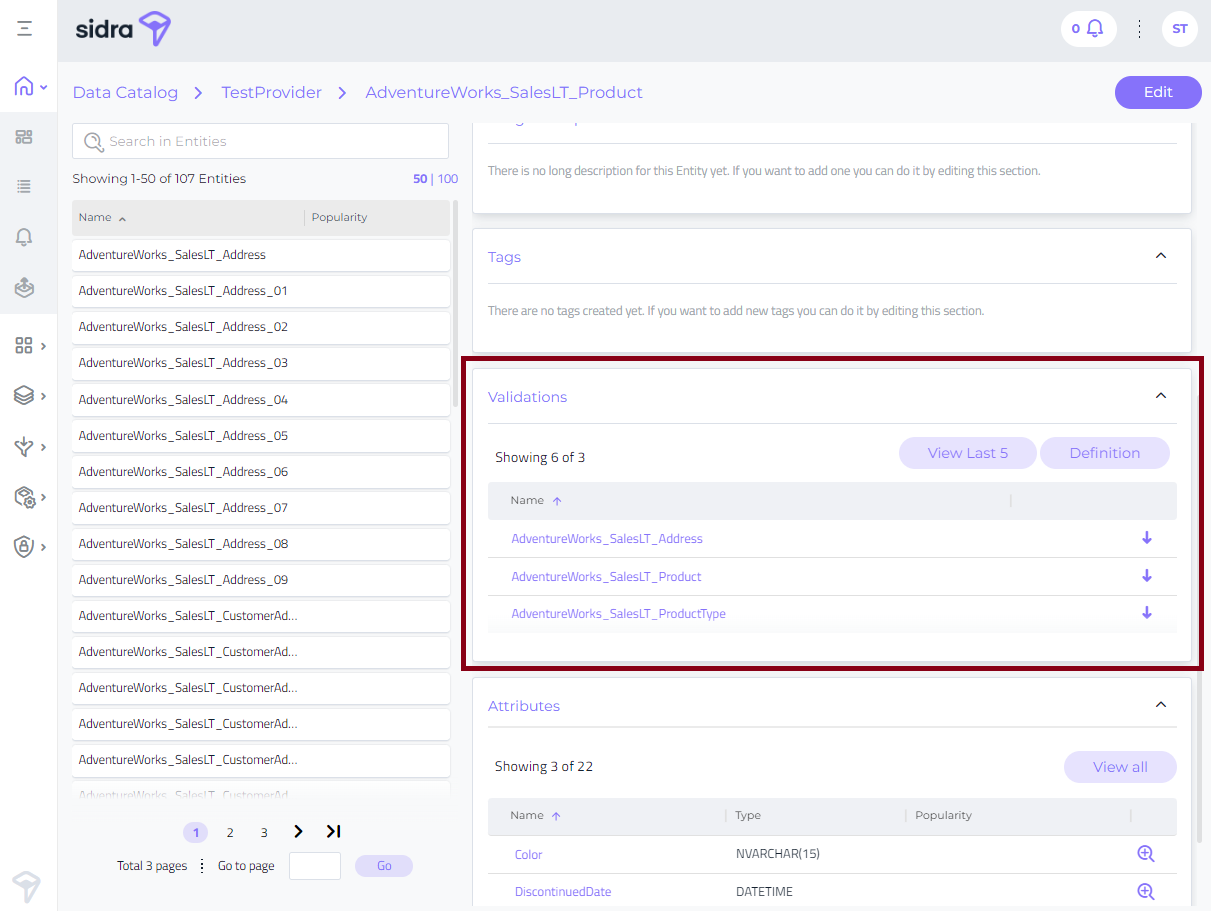Collapse the Tags section
Image resolution: width=1211 pixels, height=911 pixels.
(1160, 256)
